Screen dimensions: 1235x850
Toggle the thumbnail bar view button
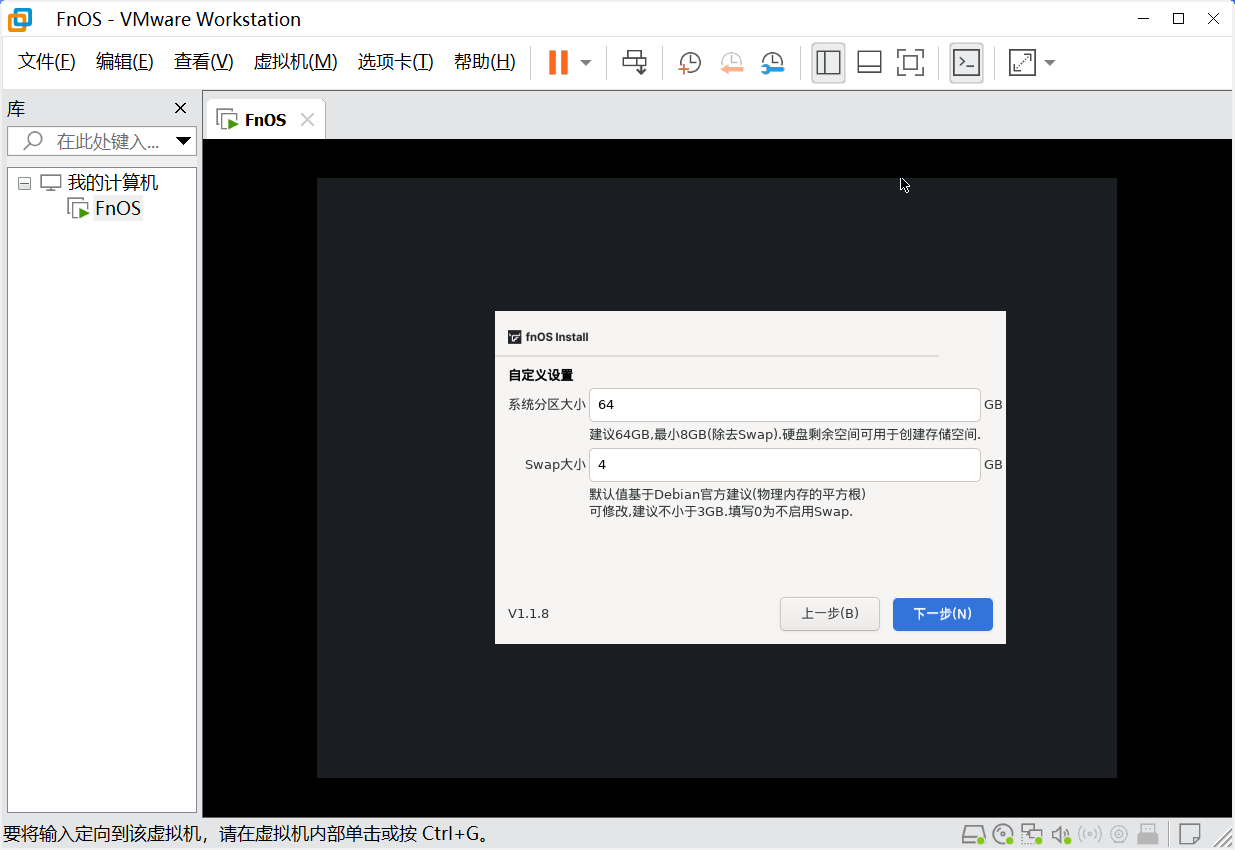click(869, 62)
